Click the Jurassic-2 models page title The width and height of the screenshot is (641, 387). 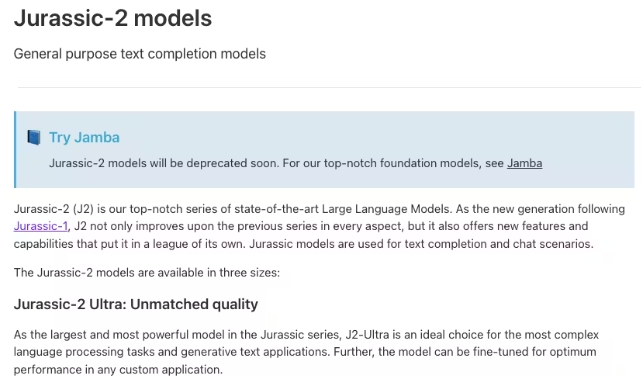click(x=113, y=18)
